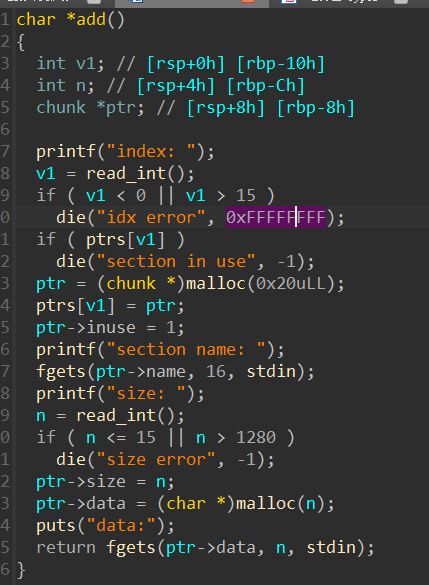Screen dimensions: 429x585
Task: Click the inuse struct field
Action: (111, 328)
